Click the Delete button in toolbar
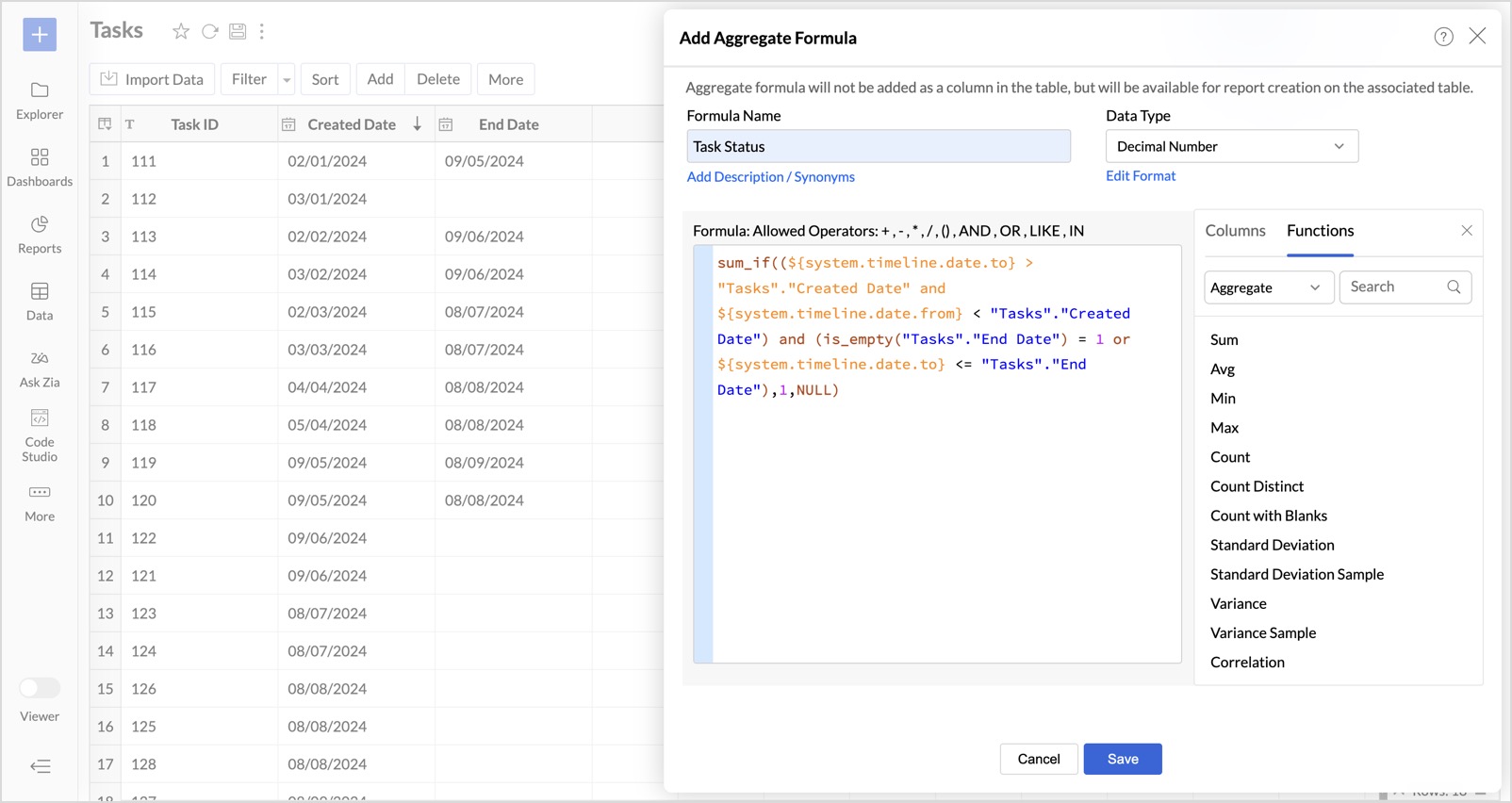Image resolution: width=1512 pixels, height=803 pixels. point(438,80)
